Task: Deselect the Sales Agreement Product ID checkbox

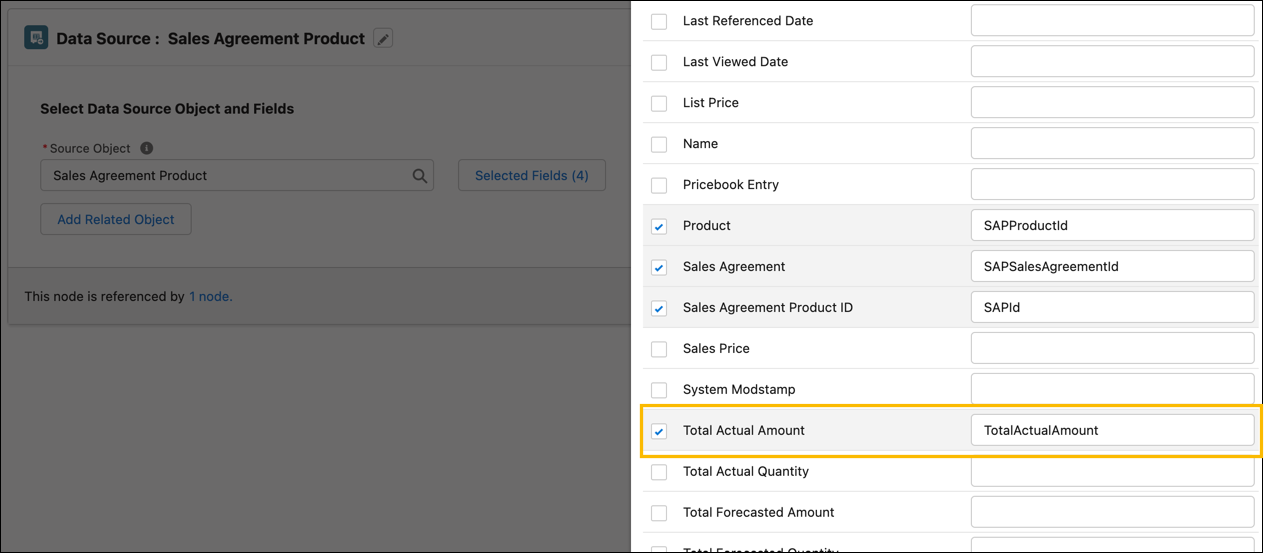Action: click(659, 308)
